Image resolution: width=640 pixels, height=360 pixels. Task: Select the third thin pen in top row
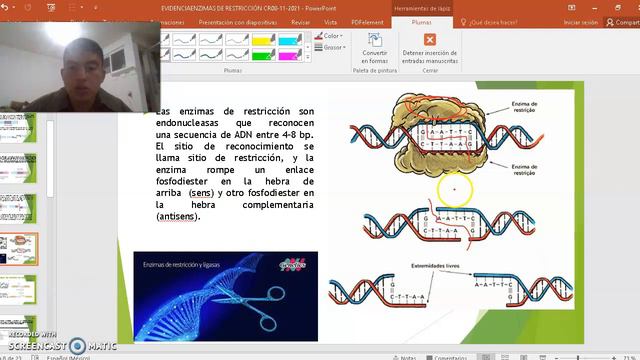coord(237,39)
